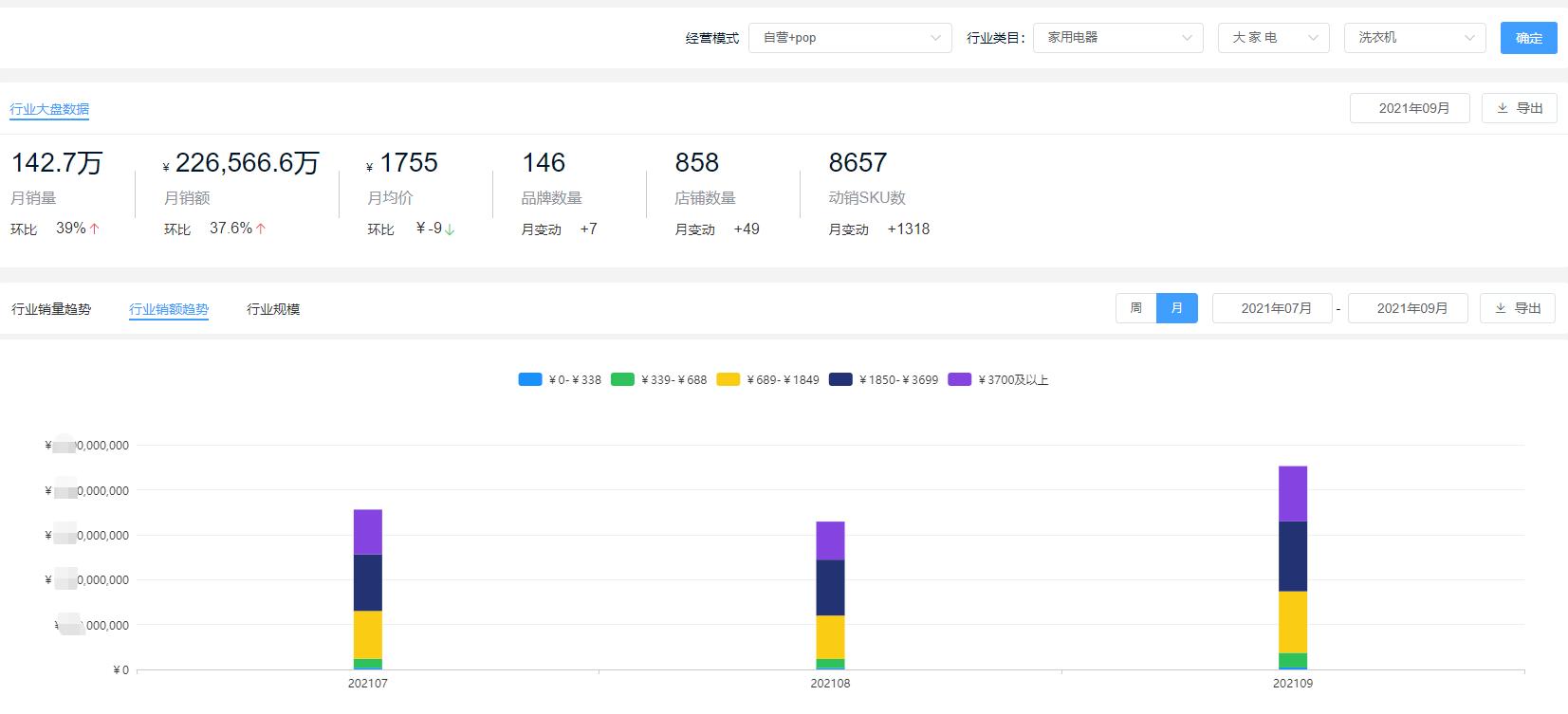The width and height of the screenshot is (1568, 714).
Task: Click the 月变动 +1318 SKU change text
Action: [879, 229]
